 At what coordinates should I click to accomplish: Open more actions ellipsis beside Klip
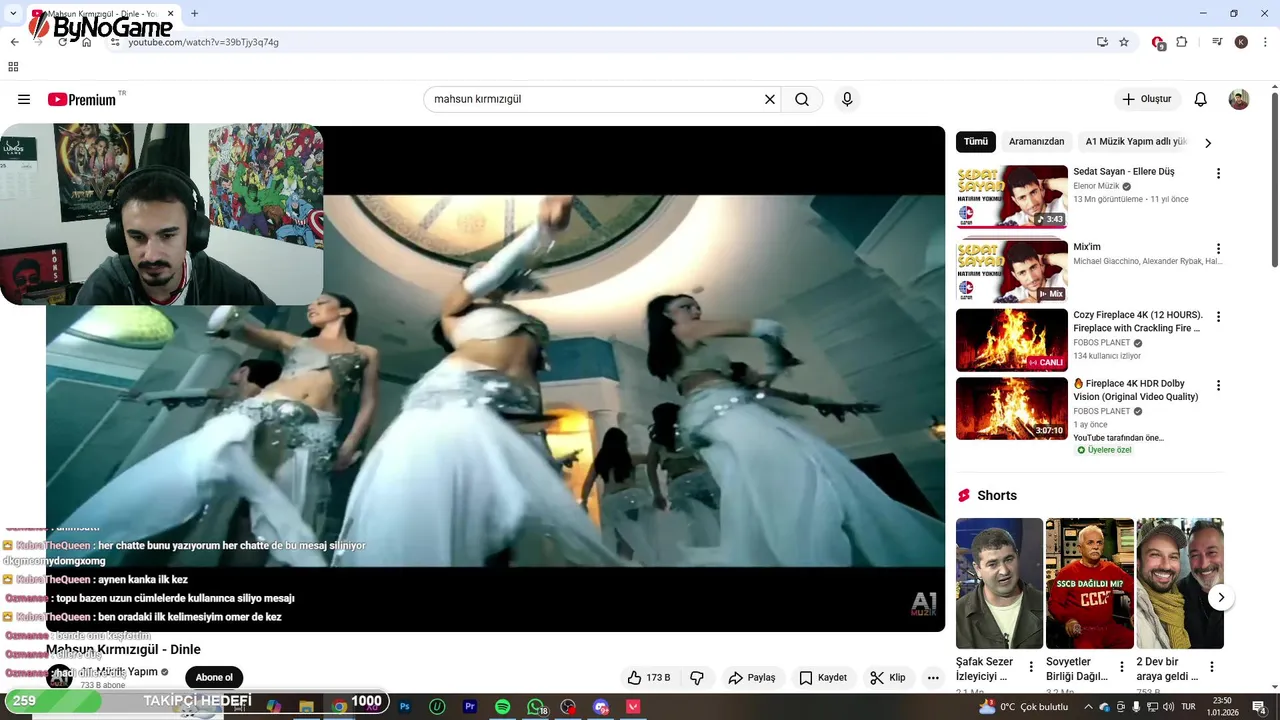(933, 677)
